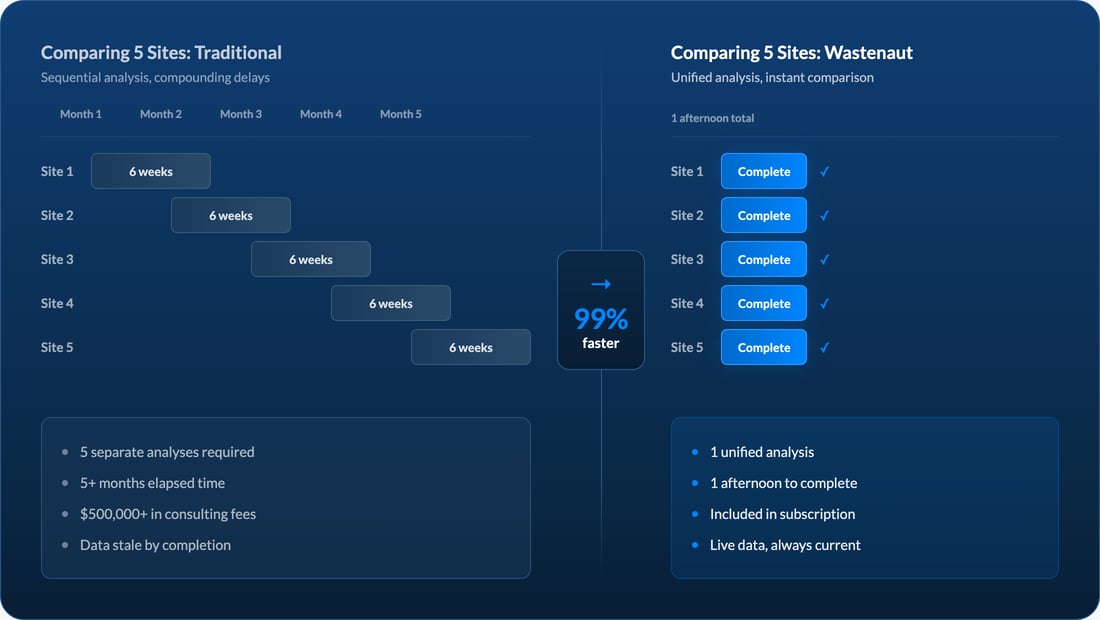Click the checkmark next to Site 1 Complete

tap(825, 172)
